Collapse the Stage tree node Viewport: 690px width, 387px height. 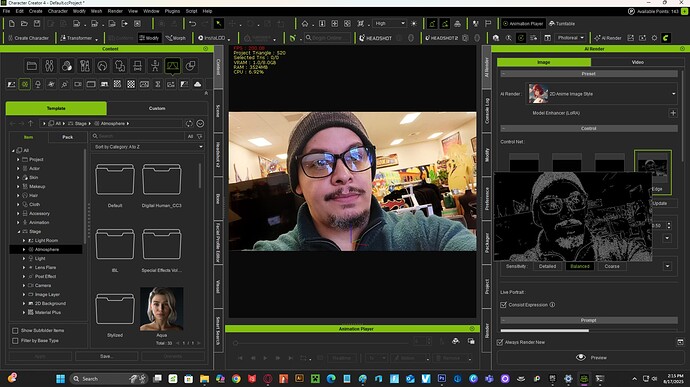[18, 232]
